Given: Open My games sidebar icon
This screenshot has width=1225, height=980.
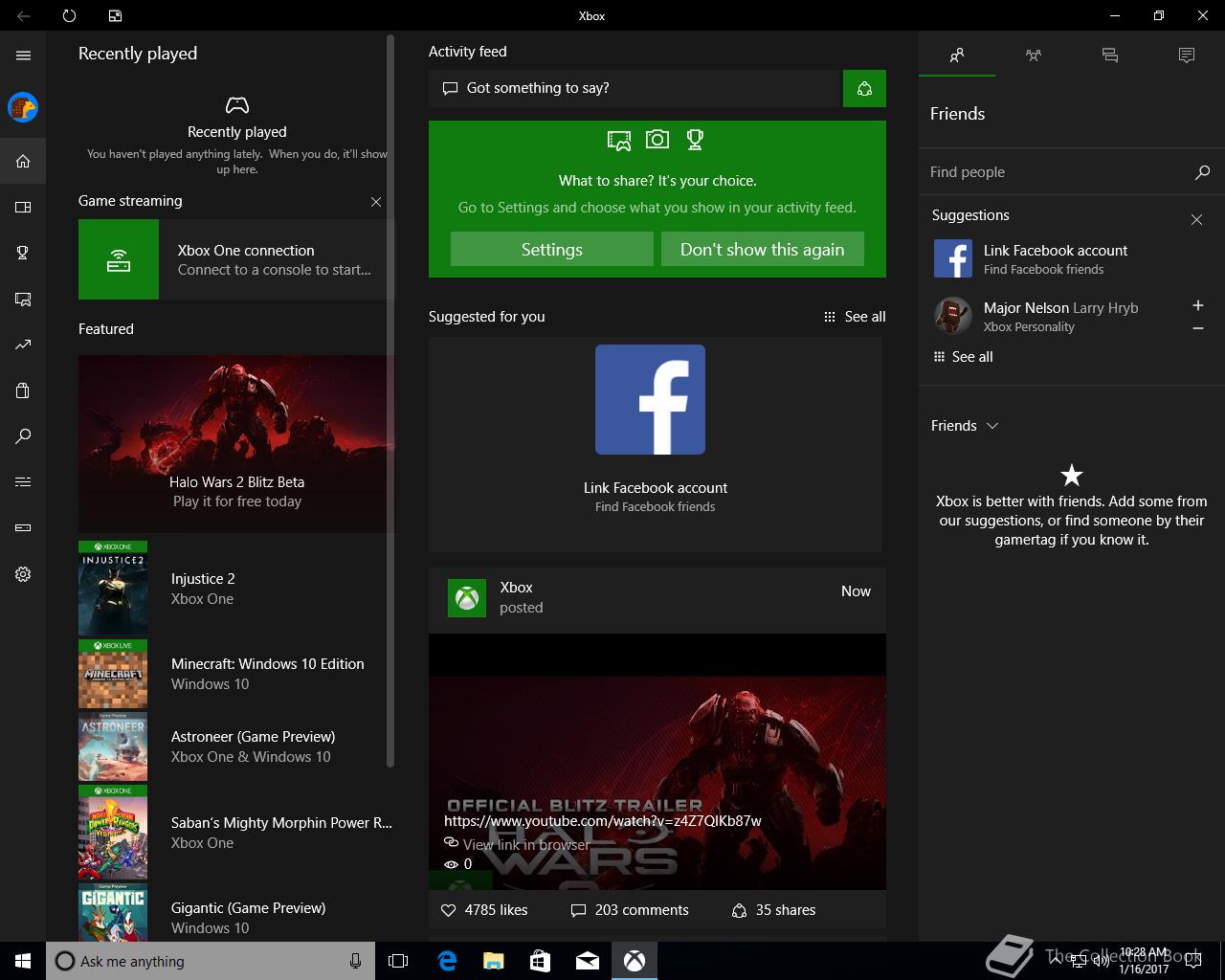Looking at the screenshot, I should (23, 207).
